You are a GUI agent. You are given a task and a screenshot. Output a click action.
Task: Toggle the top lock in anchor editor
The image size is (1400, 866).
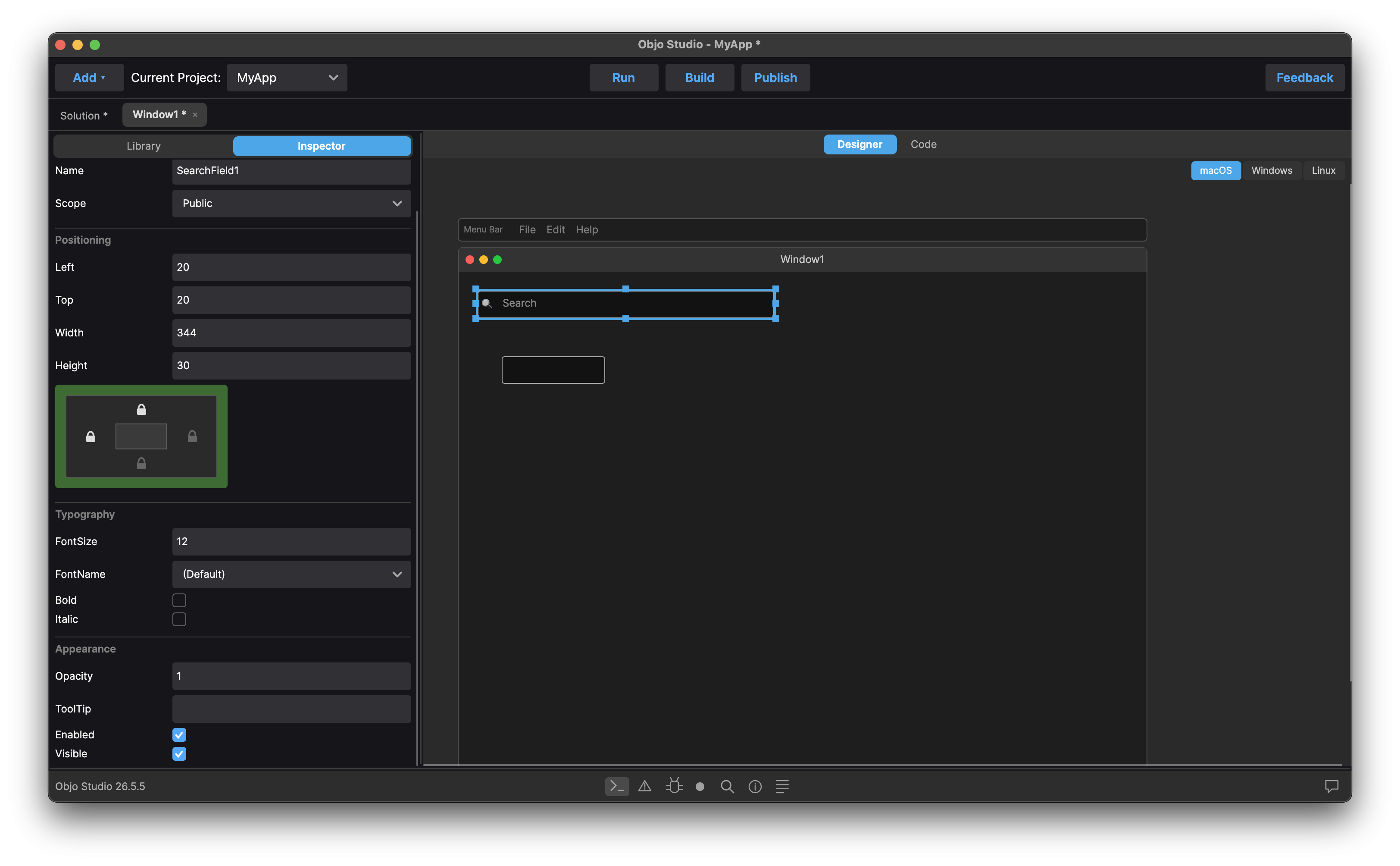point(141,409)
